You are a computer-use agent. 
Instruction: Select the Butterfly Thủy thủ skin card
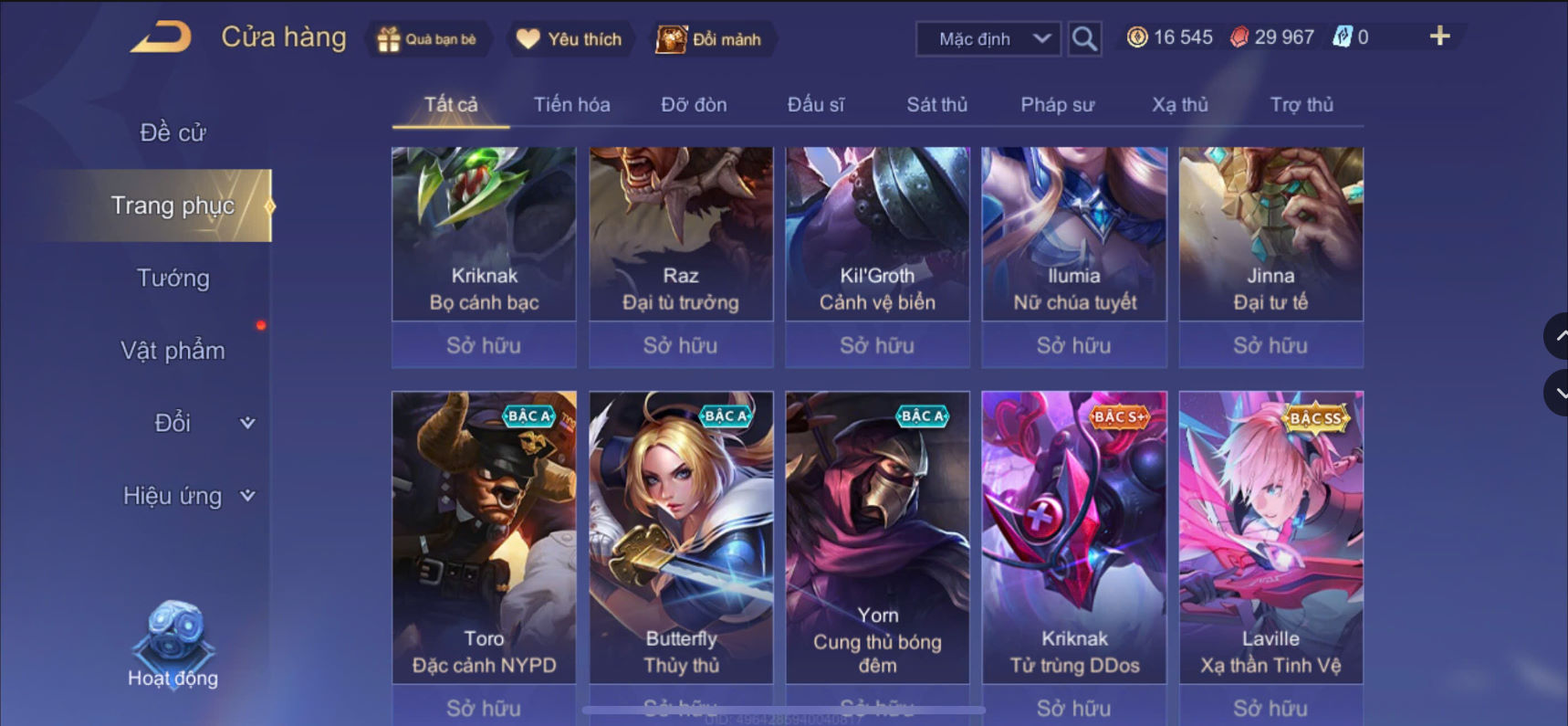coord(681,537)
